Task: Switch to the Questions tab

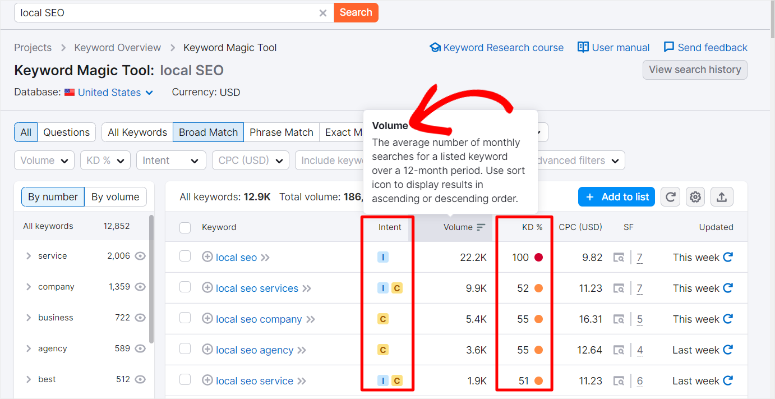Action: [x=66, y=133]
